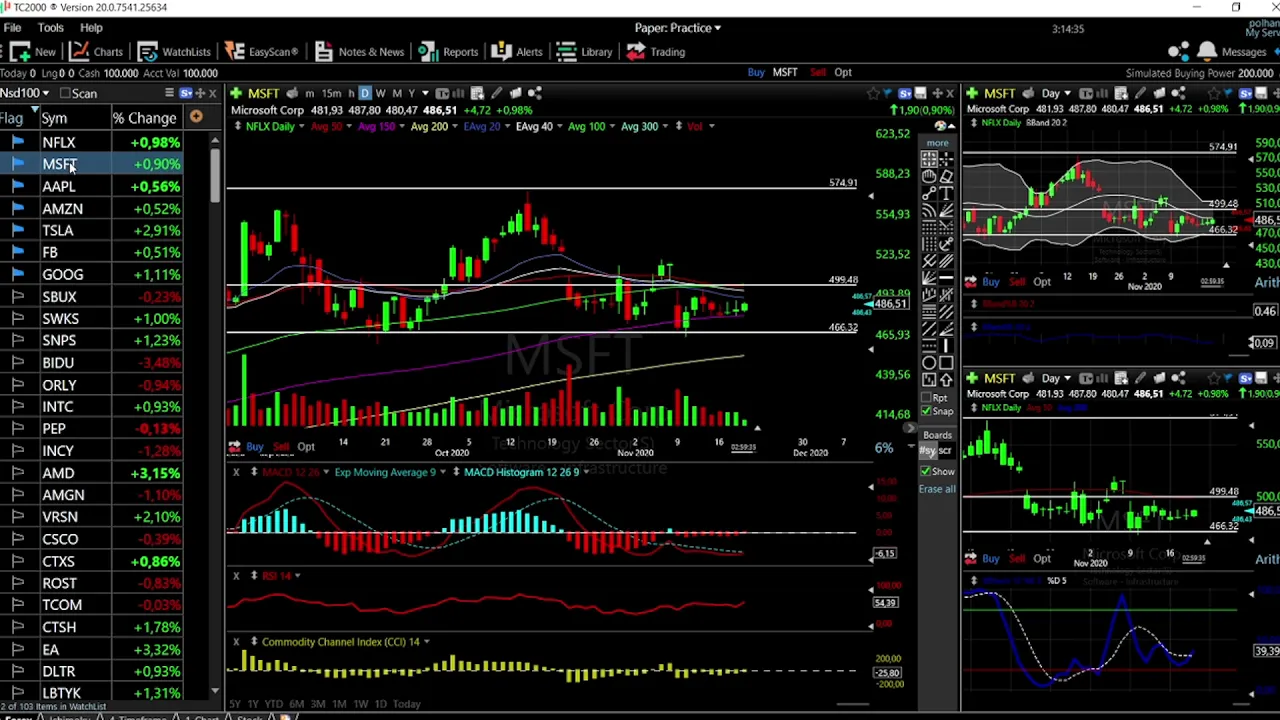Toggle the flag for AMD row
This screenshot has height=720, width=1280.
click(x=17, y=472)
